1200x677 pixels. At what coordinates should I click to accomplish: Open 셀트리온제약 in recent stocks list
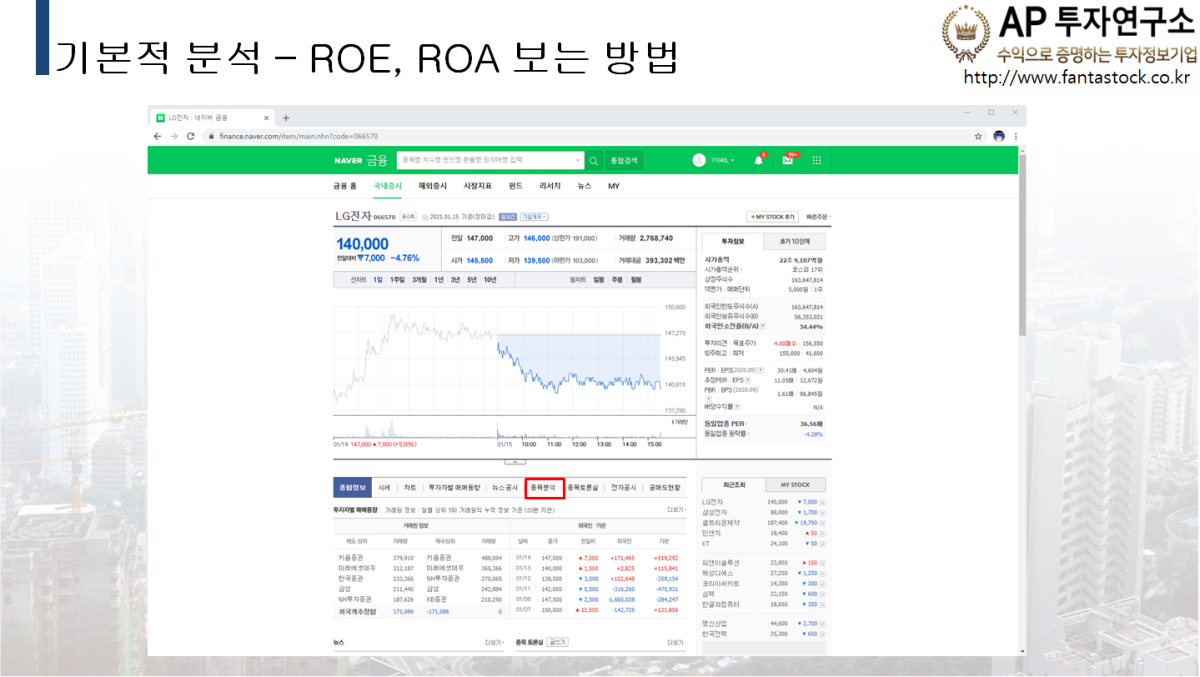[x=721, y=522]
